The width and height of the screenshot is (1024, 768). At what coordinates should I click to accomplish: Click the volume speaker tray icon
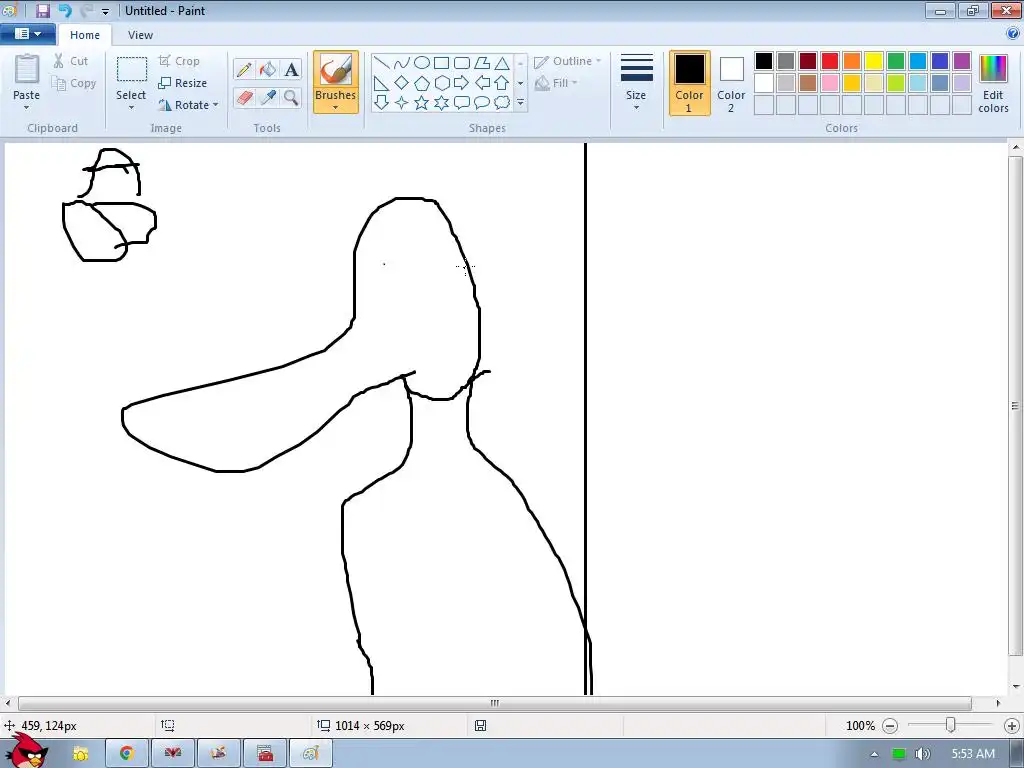click(x=922, y=754)
